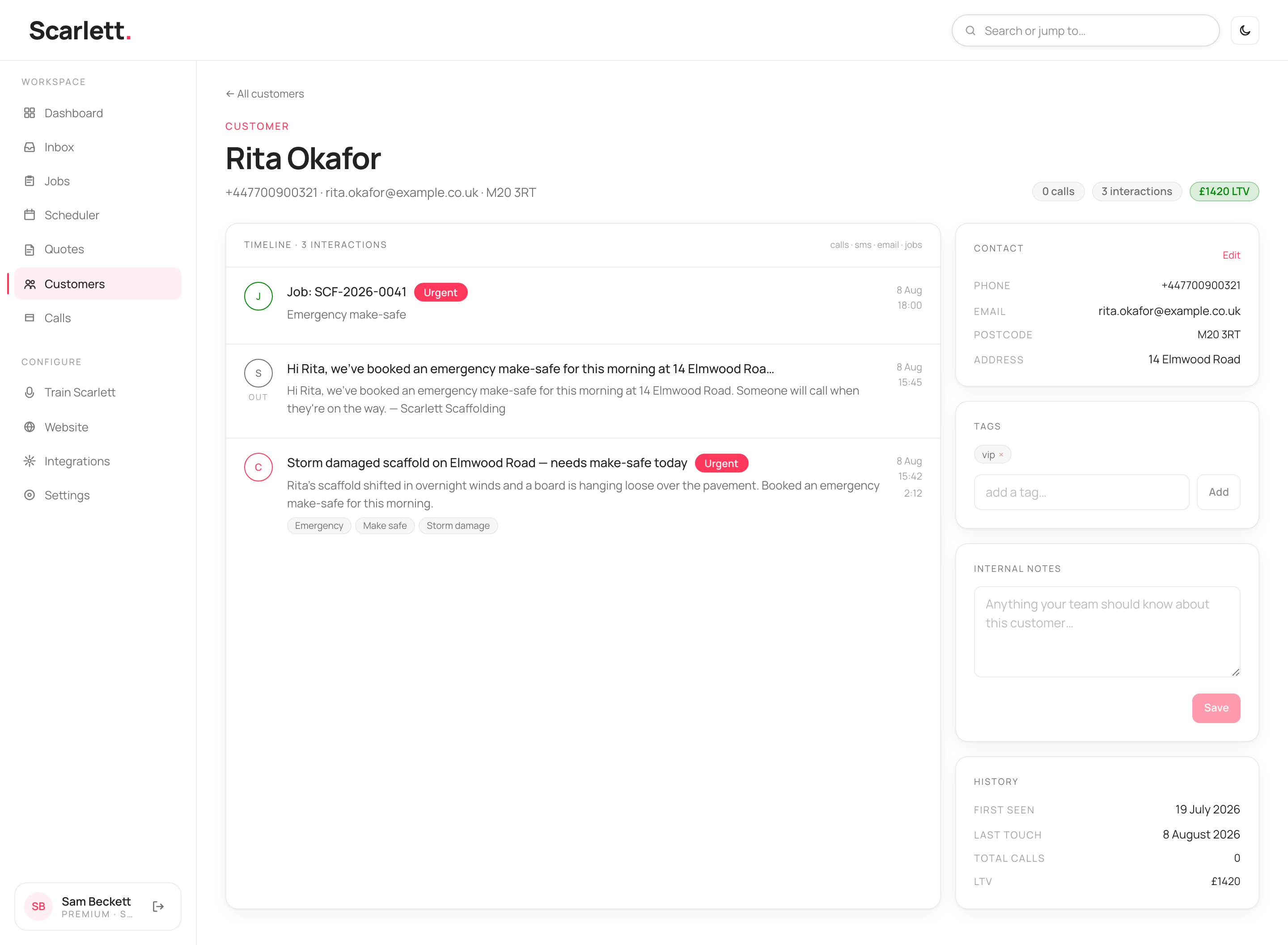Open the Quotes page
This screenshot has width=1288, height=945.
pos(98,249)
